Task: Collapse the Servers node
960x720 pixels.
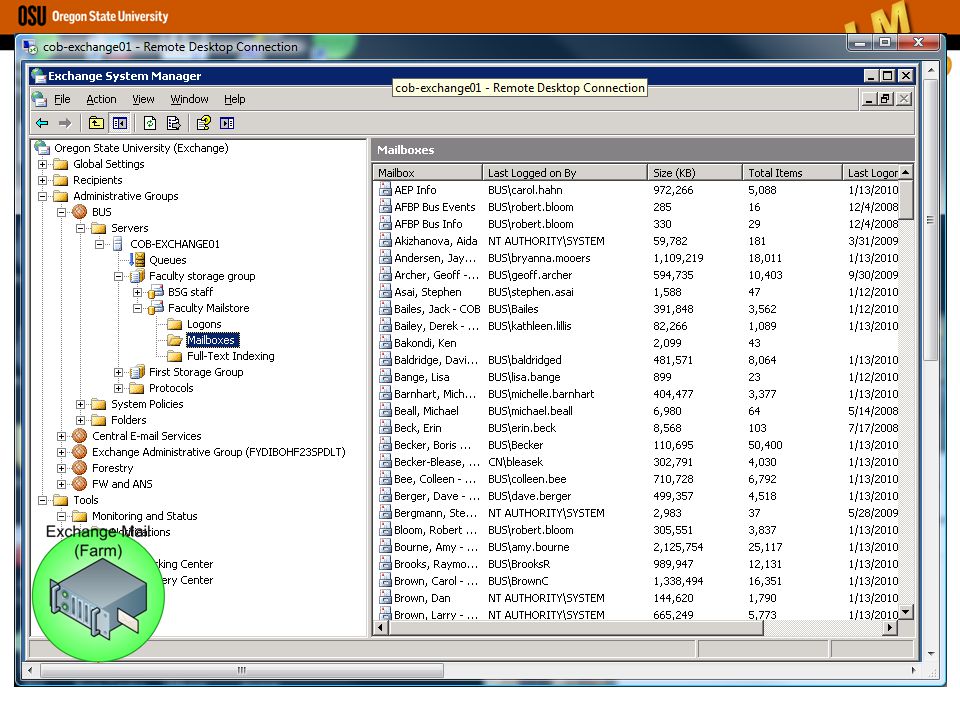Action: [80, 228]
